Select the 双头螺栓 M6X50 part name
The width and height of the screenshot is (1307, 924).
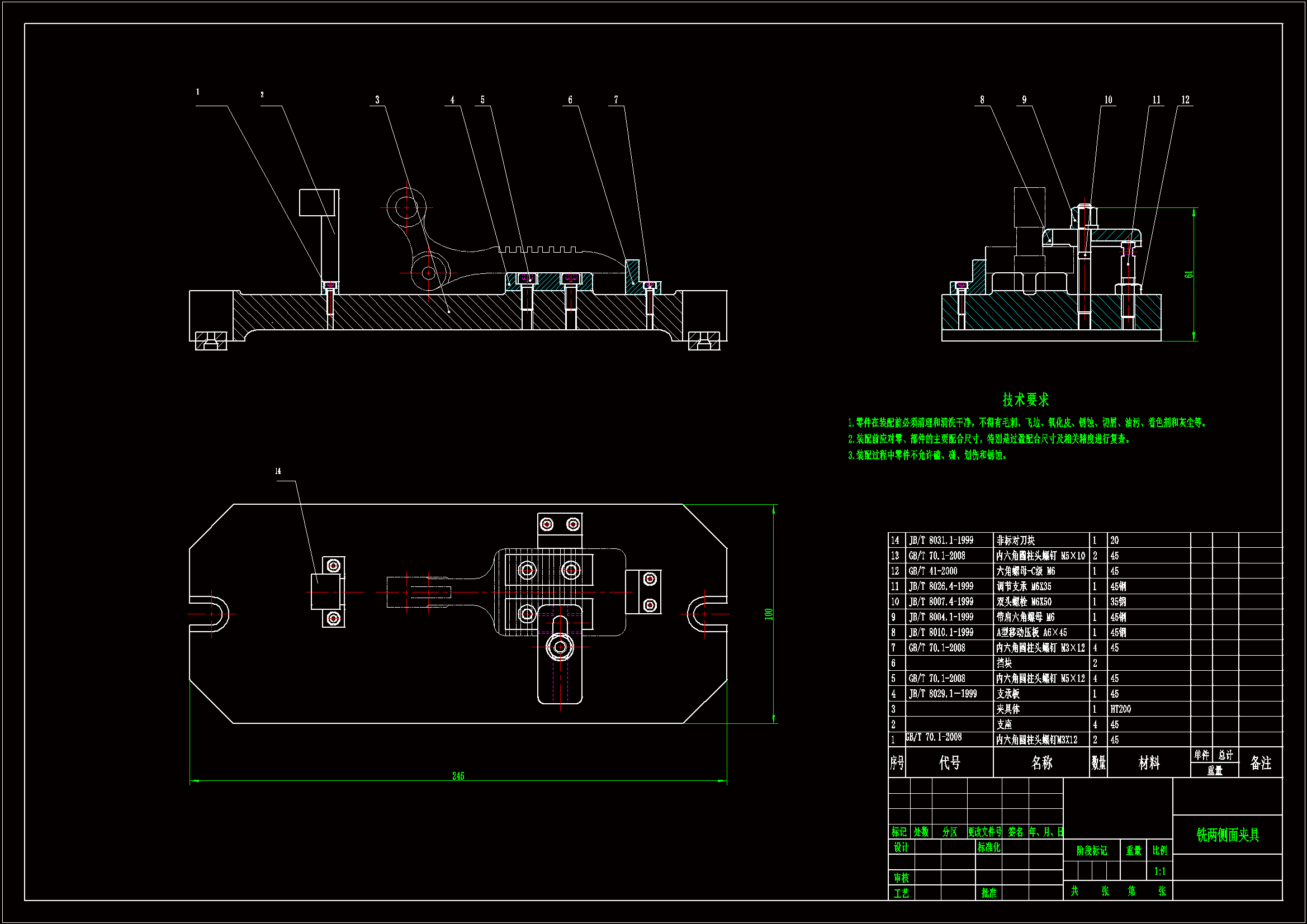pos(1024,601)
